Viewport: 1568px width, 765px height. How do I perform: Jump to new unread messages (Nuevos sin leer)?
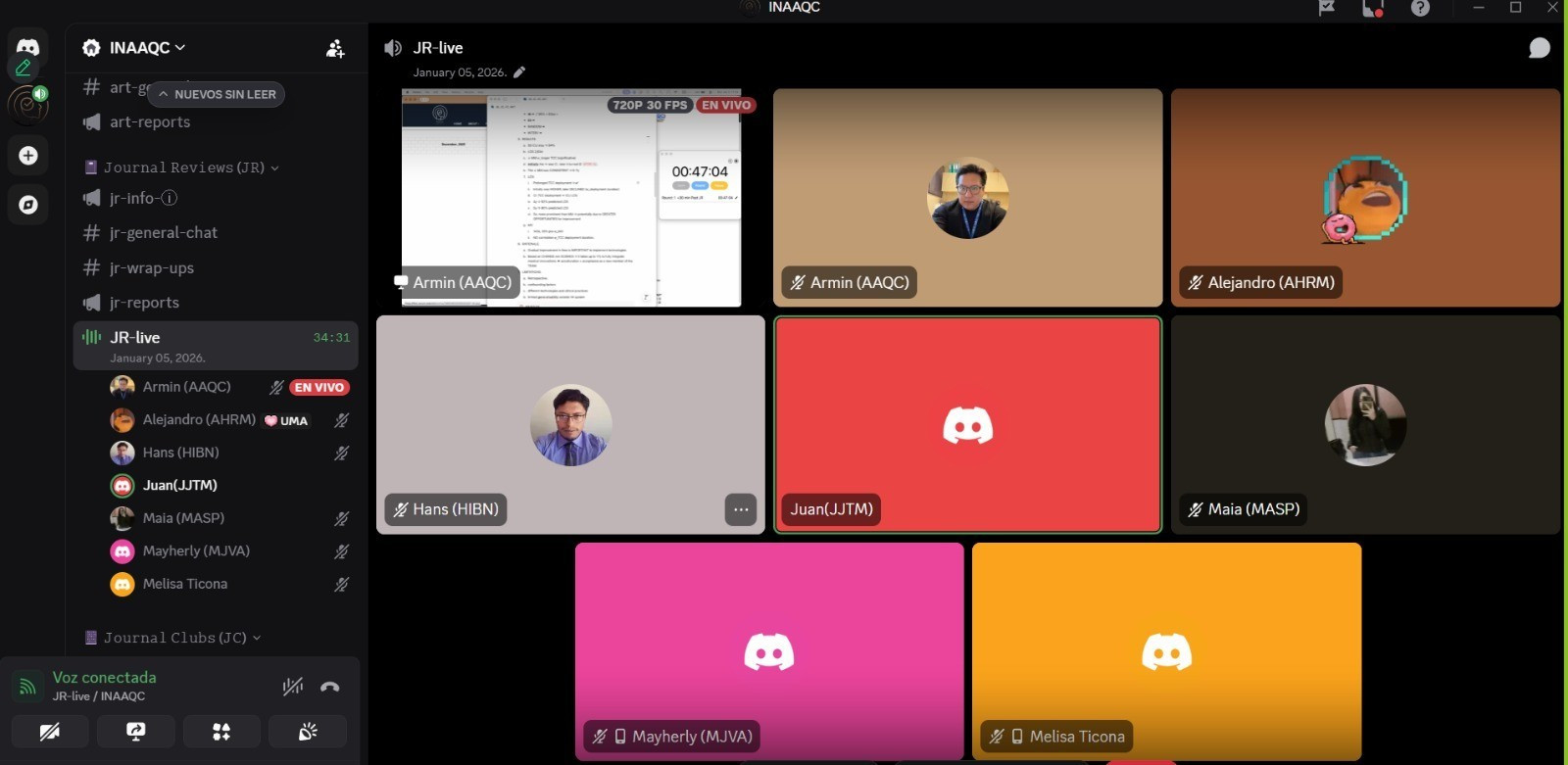tap(217, 94)
